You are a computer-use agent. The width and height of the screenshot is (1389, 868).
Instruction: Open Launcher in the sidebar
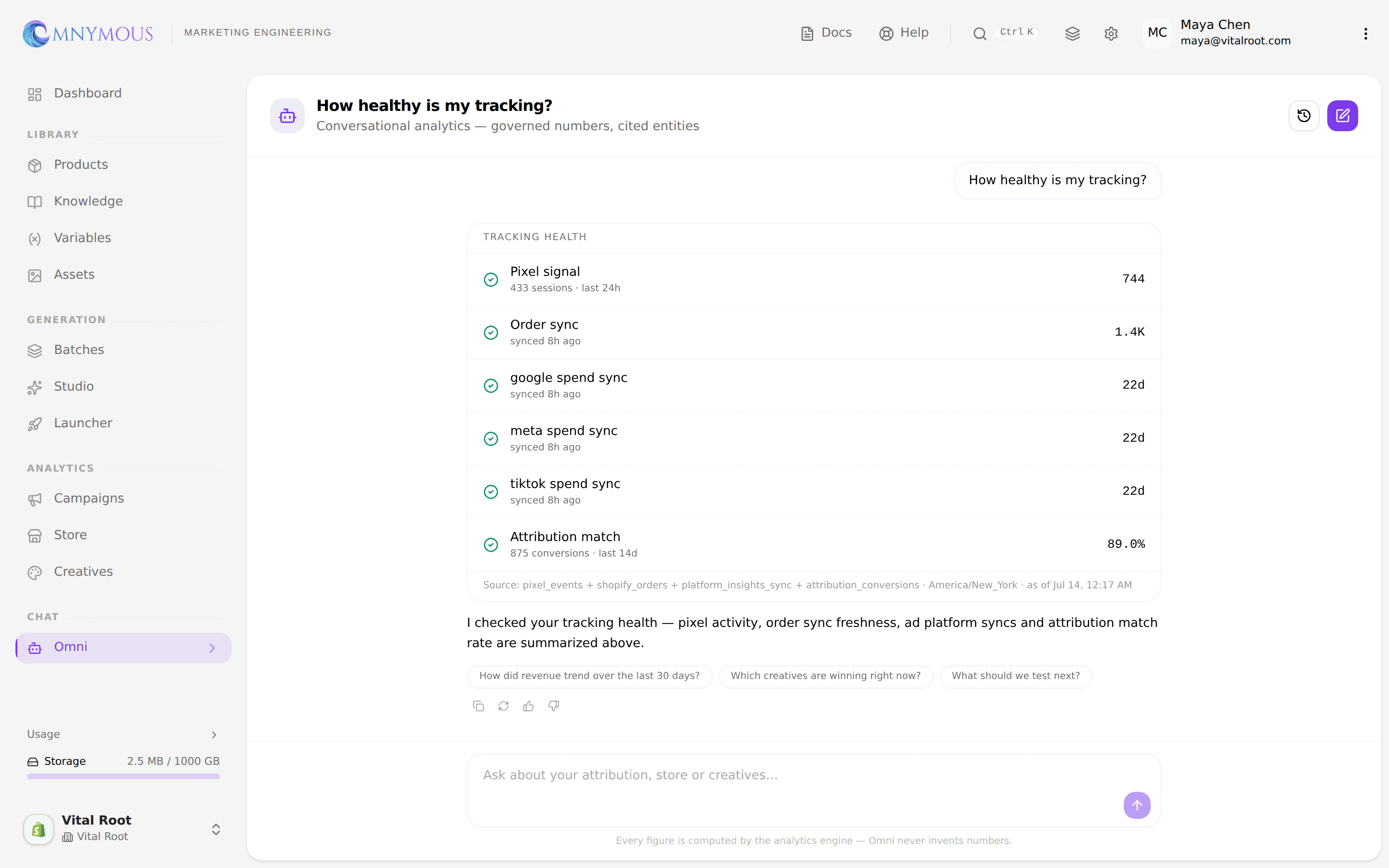pos(123,424)
